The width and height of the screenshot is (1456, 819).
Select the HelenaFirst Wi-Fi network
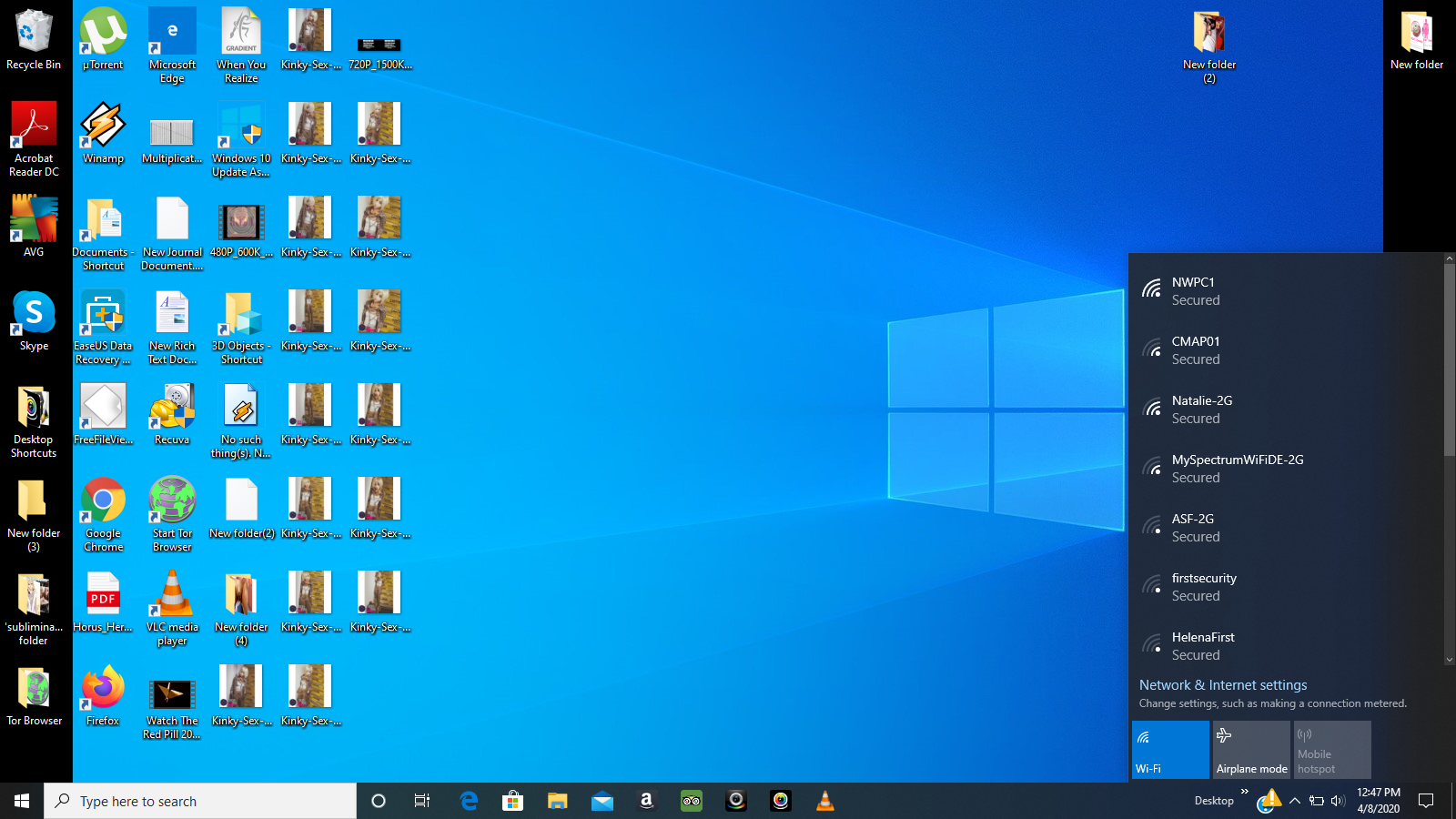coord(1286,643)
